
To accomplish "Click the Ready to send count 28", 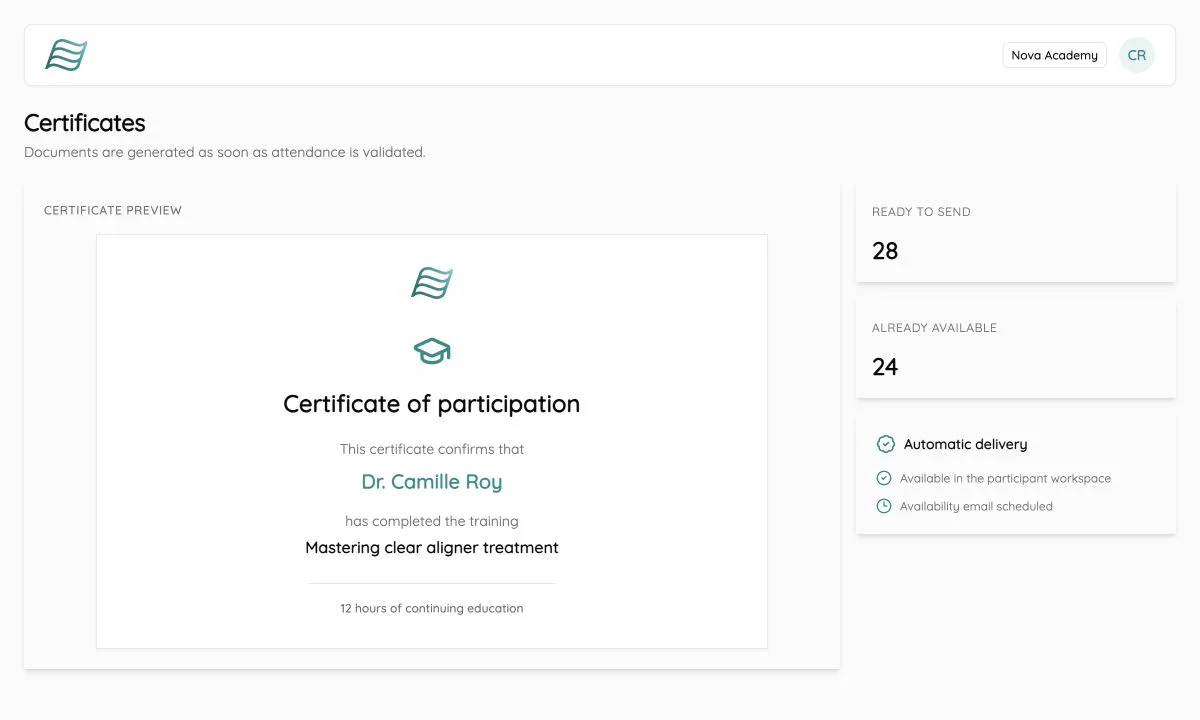I will pos(885,251).
